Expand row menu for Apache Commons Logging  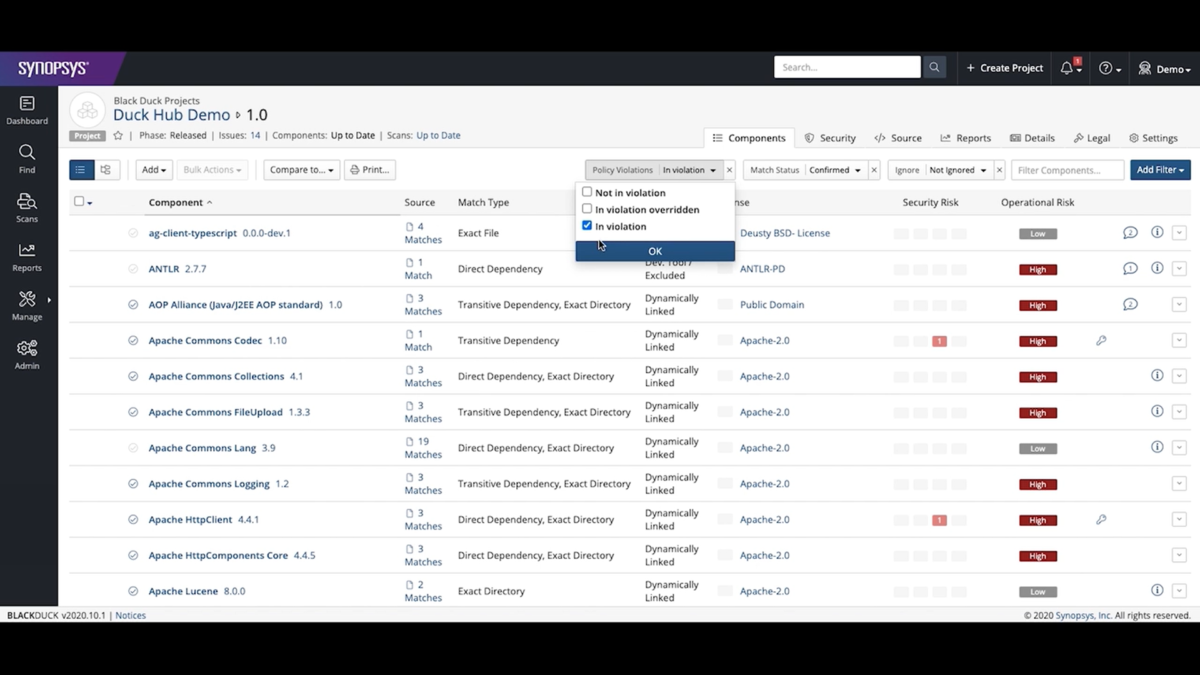point(1179,484)
